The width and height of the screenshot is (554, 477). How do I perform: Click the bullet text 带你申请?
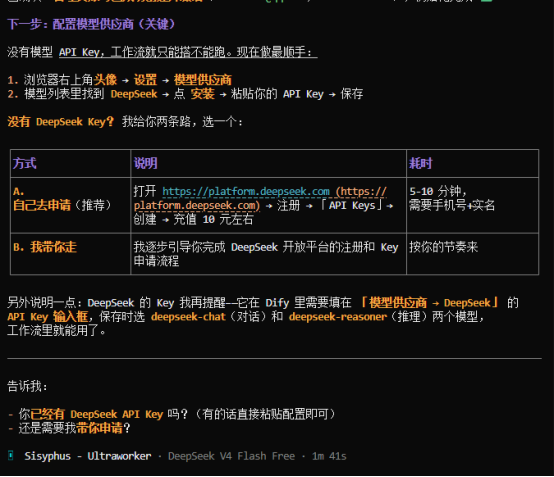tap(99, 428)
